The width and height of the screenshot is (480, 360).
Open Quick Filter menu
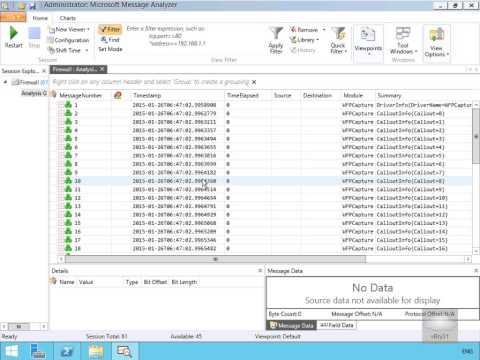(339, 41)
